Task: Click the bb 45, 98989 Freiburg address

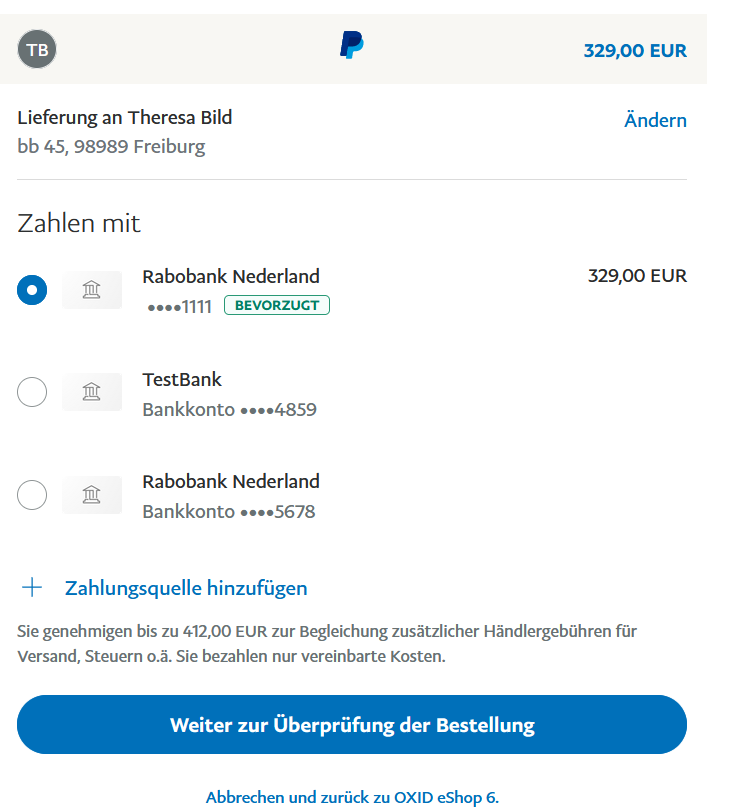Action: coord(111,147)
